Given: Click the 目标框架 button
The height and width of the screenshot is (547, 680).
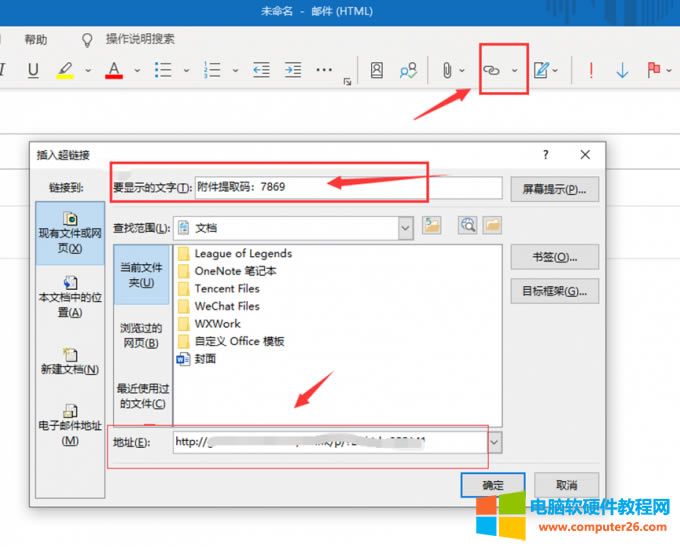Looking at the screenshot, I should click(555, 291).
